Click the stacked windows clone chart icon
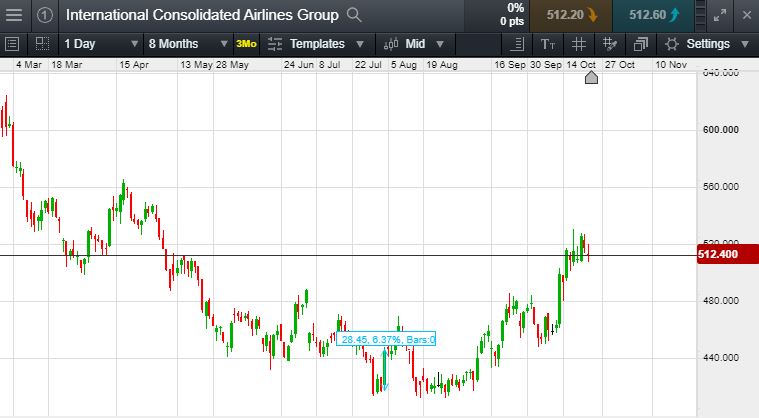 (640, 44)
